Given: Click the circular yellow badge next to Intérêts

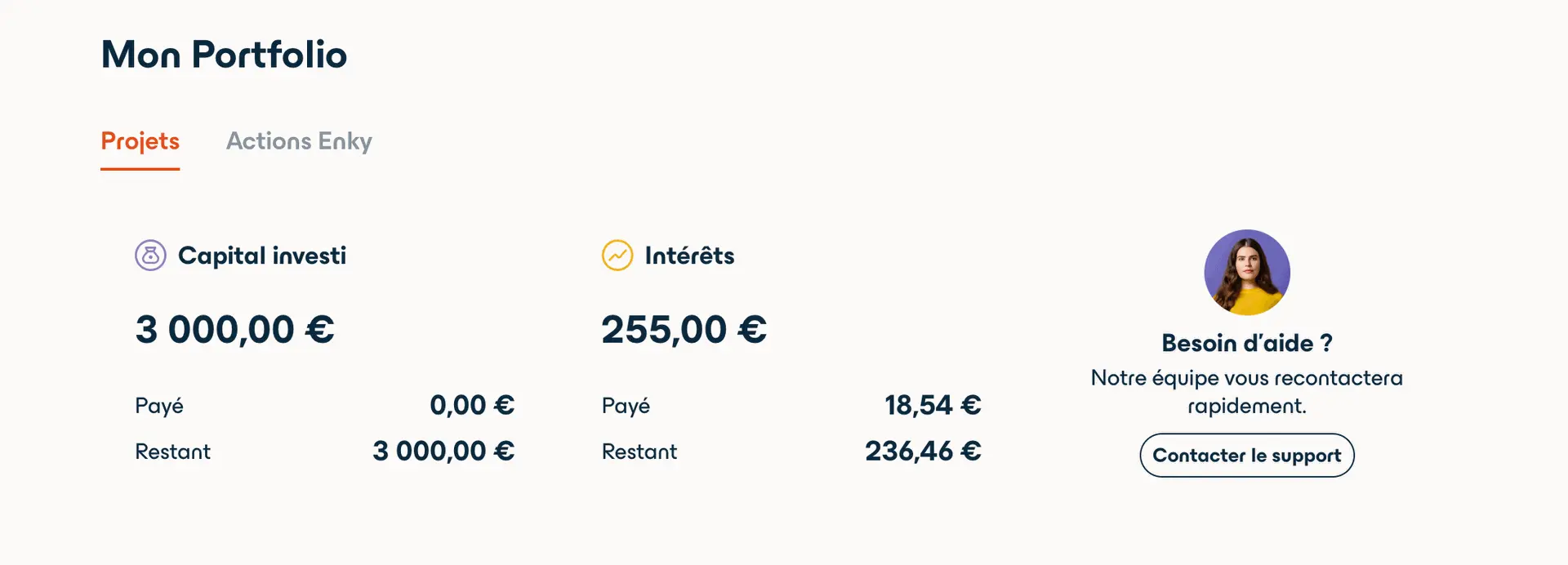Looking at the screenshot, I should coord(617,255).
